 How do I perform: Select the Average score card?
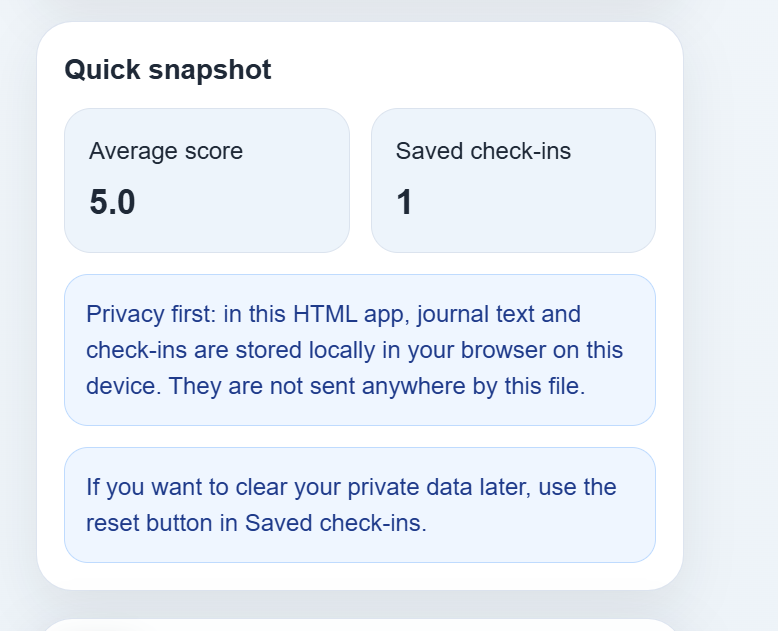(x=207, y=181)
